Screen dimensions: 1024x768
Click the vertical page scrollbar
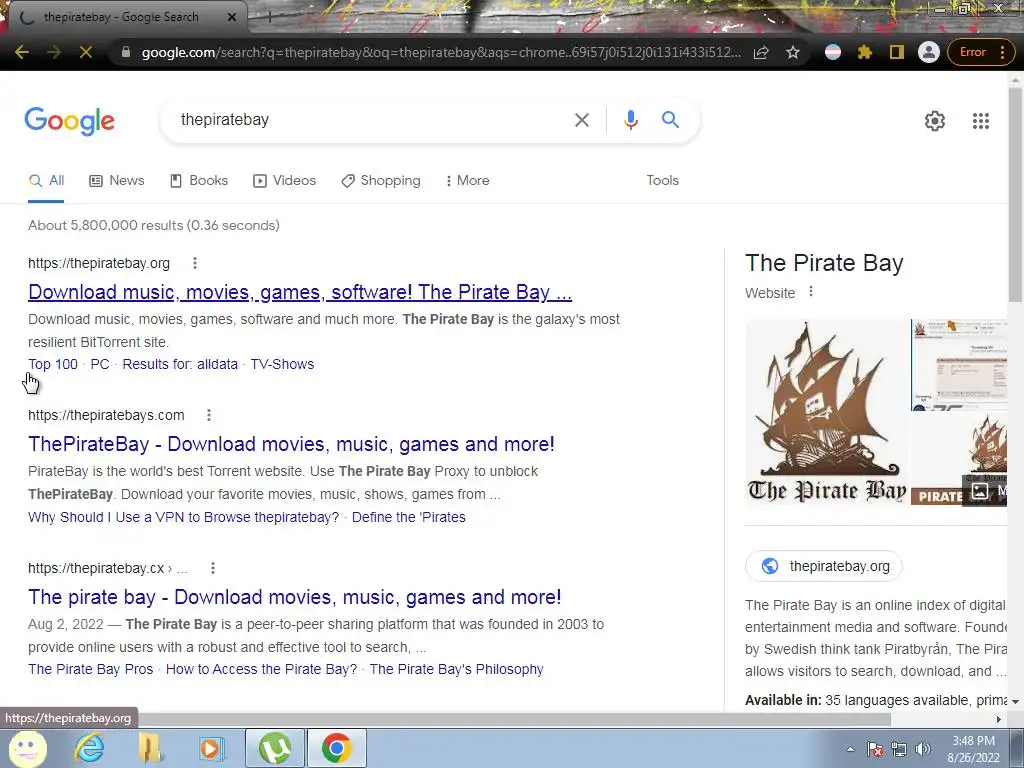(x=1015, y=196)
